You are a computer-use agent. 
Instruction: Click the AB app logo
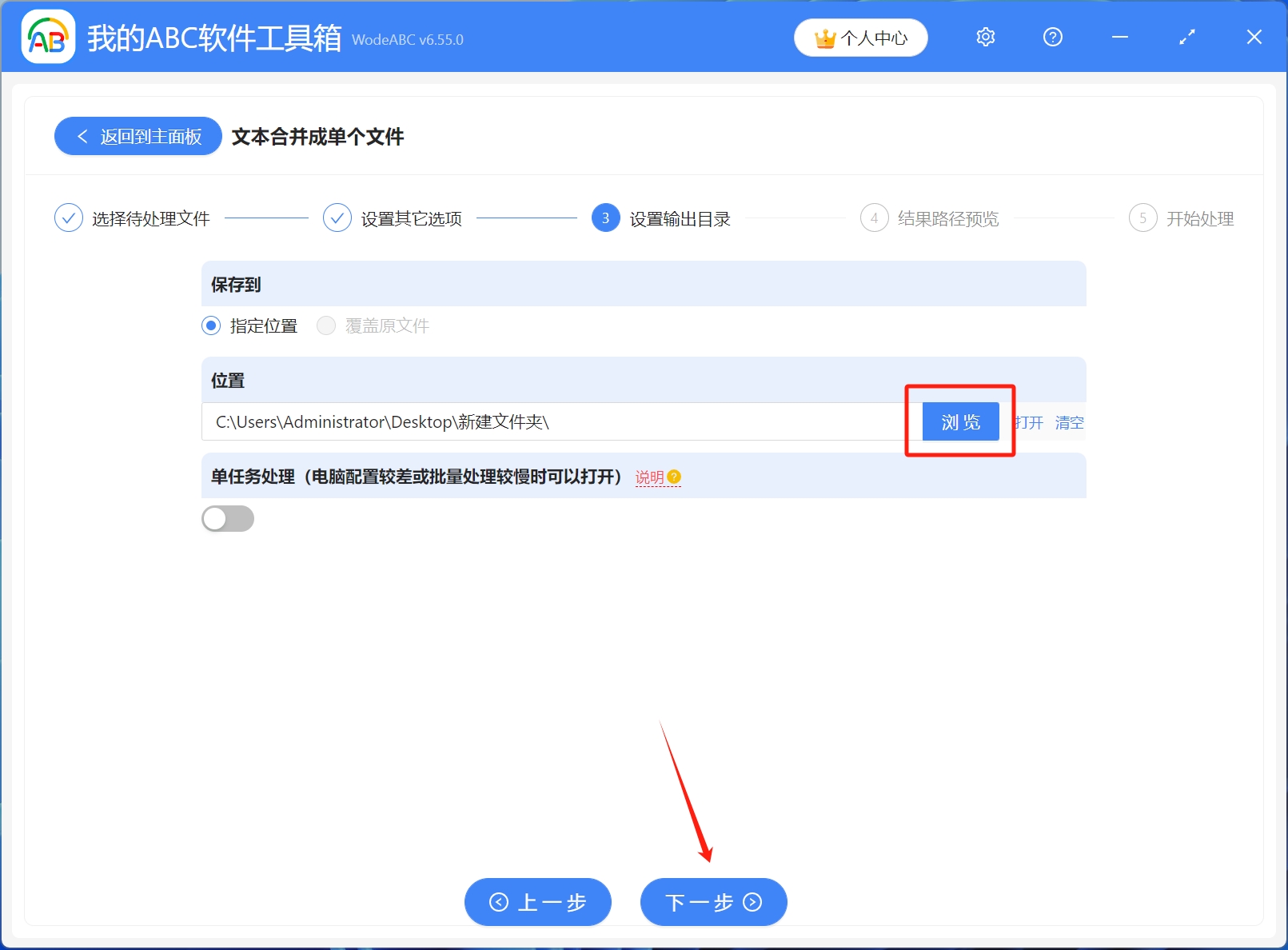tap(48, 37)
